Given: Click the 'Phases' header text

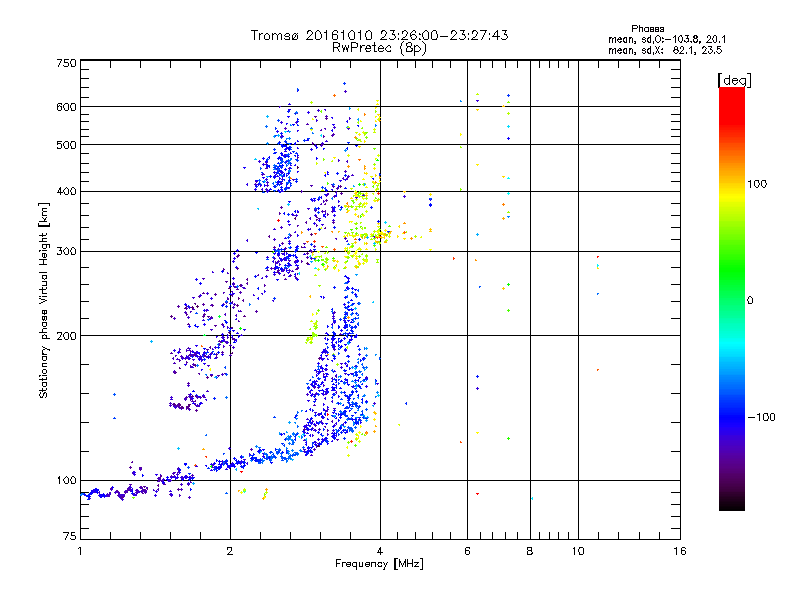Looking at the screenshot, I should [x=647, y=29].
